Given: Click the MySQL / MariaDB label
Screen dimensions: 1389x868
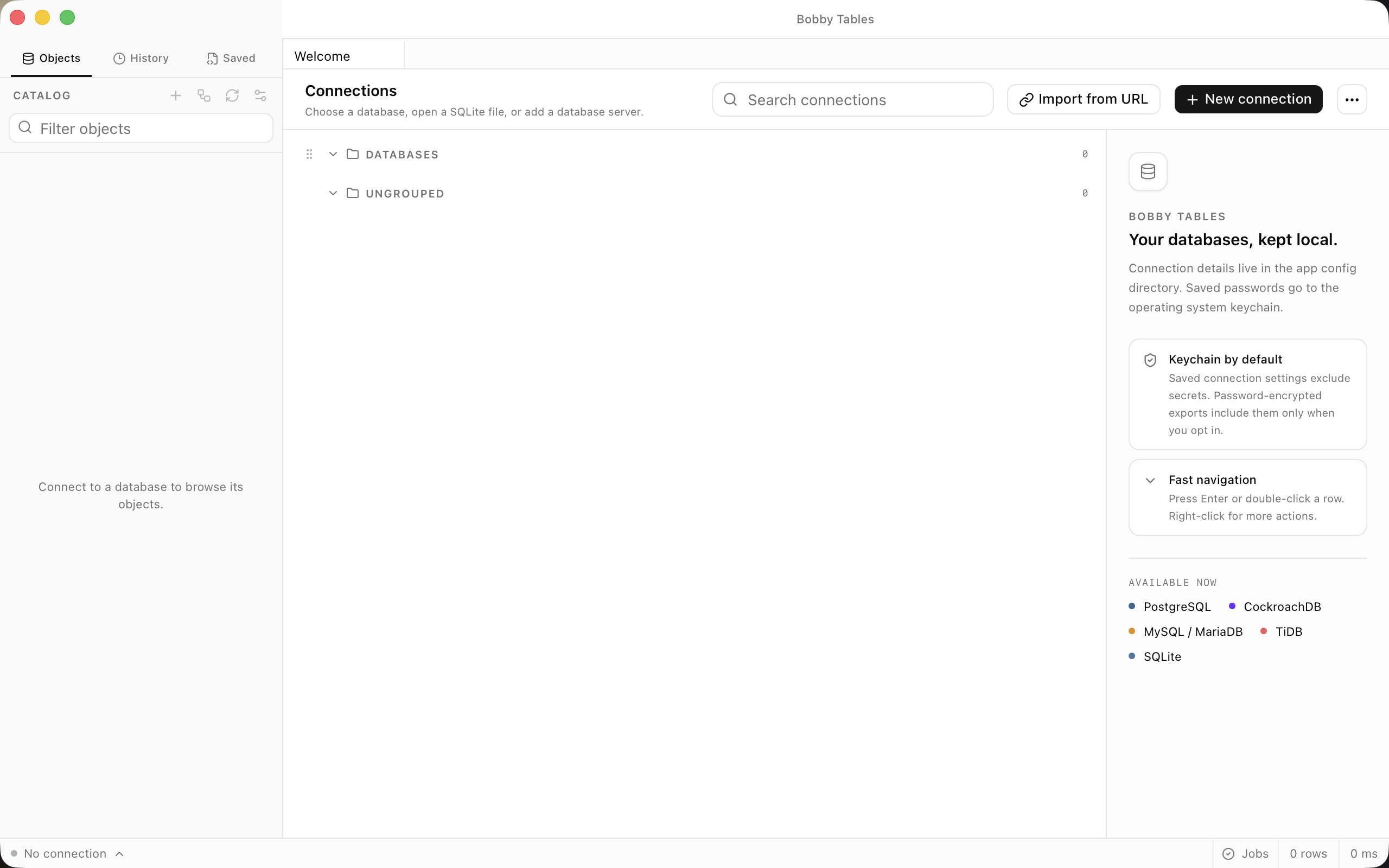Looking at the screenshot, I should (1193, 631).
